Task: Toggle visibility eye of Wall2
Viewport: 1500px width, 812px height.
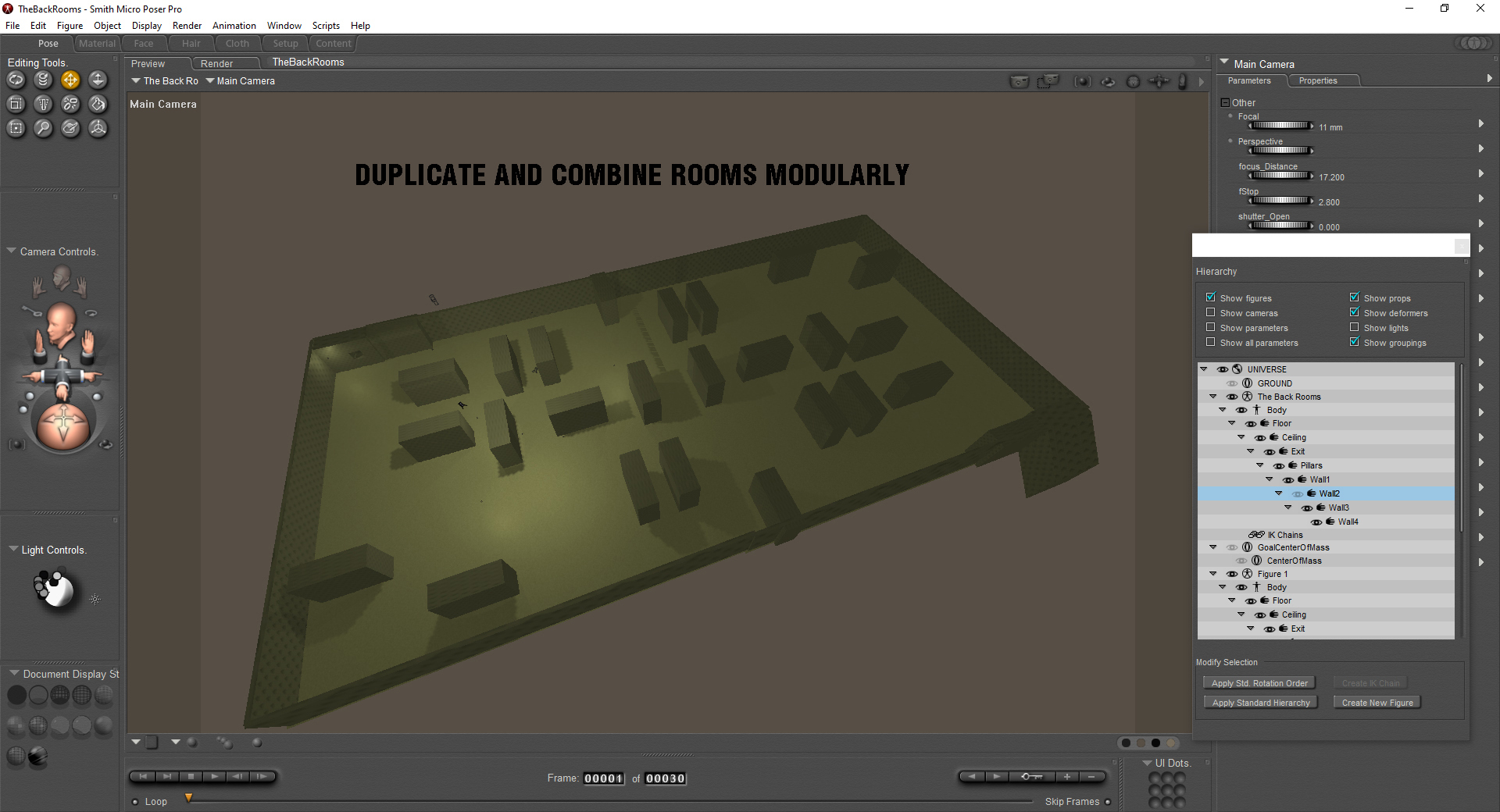Action: coord(1298,493)
